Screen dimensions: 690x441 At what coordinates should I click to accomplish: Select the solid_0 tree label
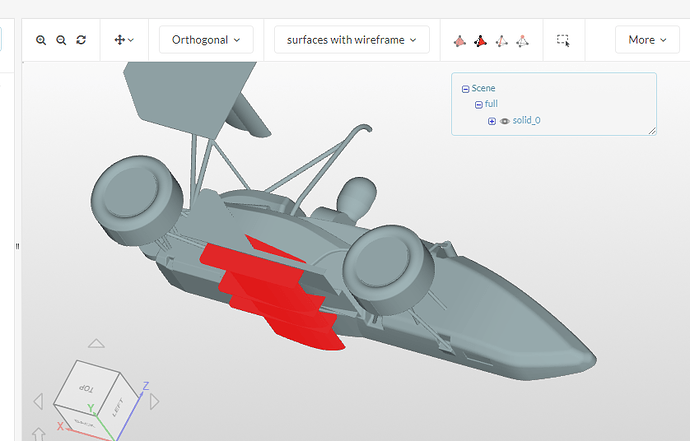[x=526, y=120]
